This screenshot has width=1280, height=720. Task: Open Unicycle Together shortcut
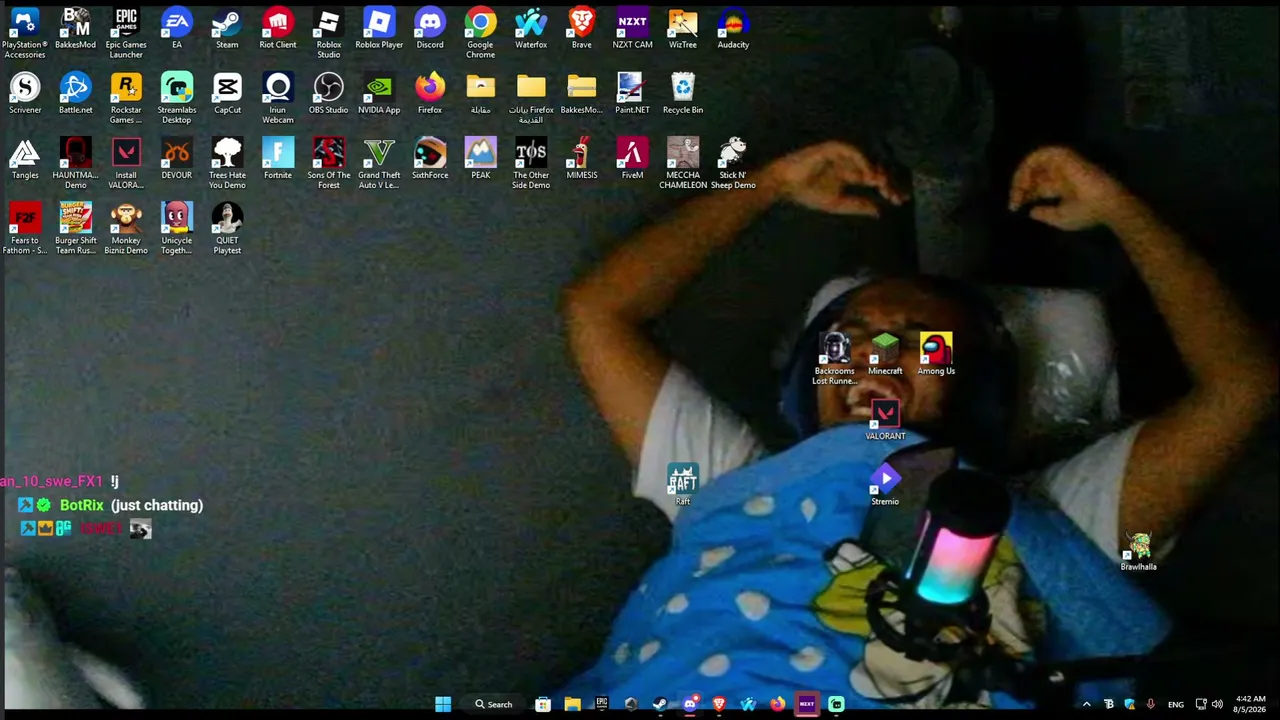[177, 228]
